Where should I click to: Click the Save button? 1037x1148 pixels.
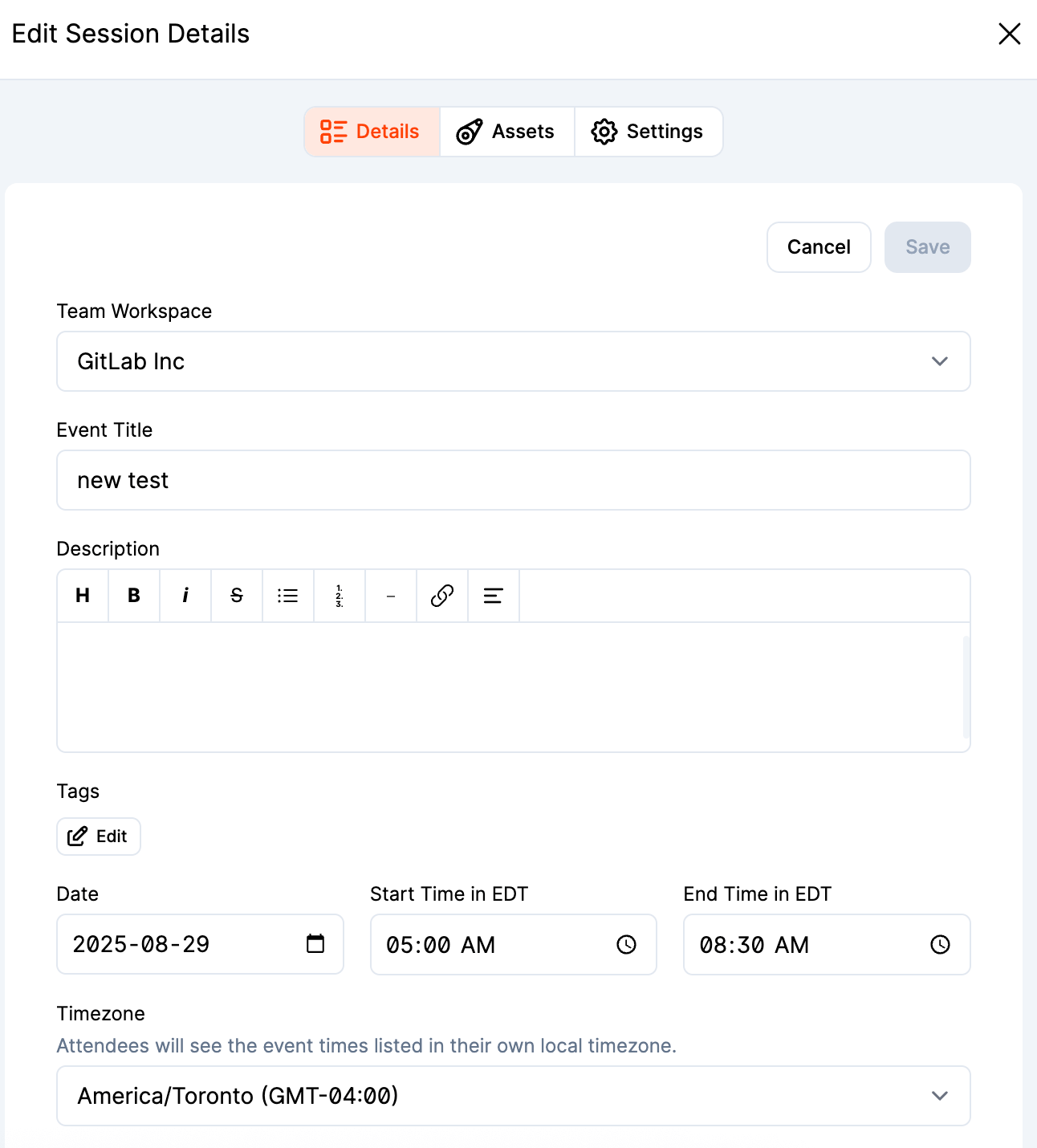tap(928, 247)
